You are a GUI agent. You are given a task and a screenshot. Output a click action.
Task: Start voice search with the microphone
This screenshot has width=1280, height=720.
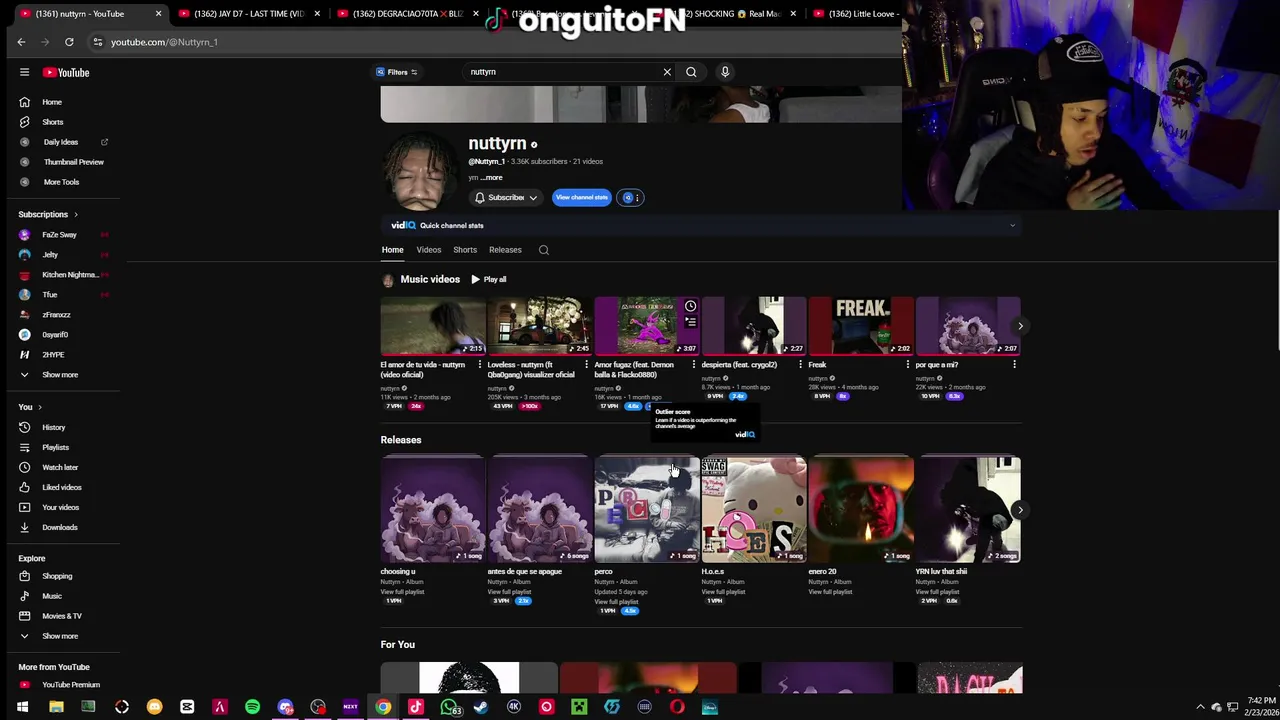pyautogui.click(x=725, y=72)
